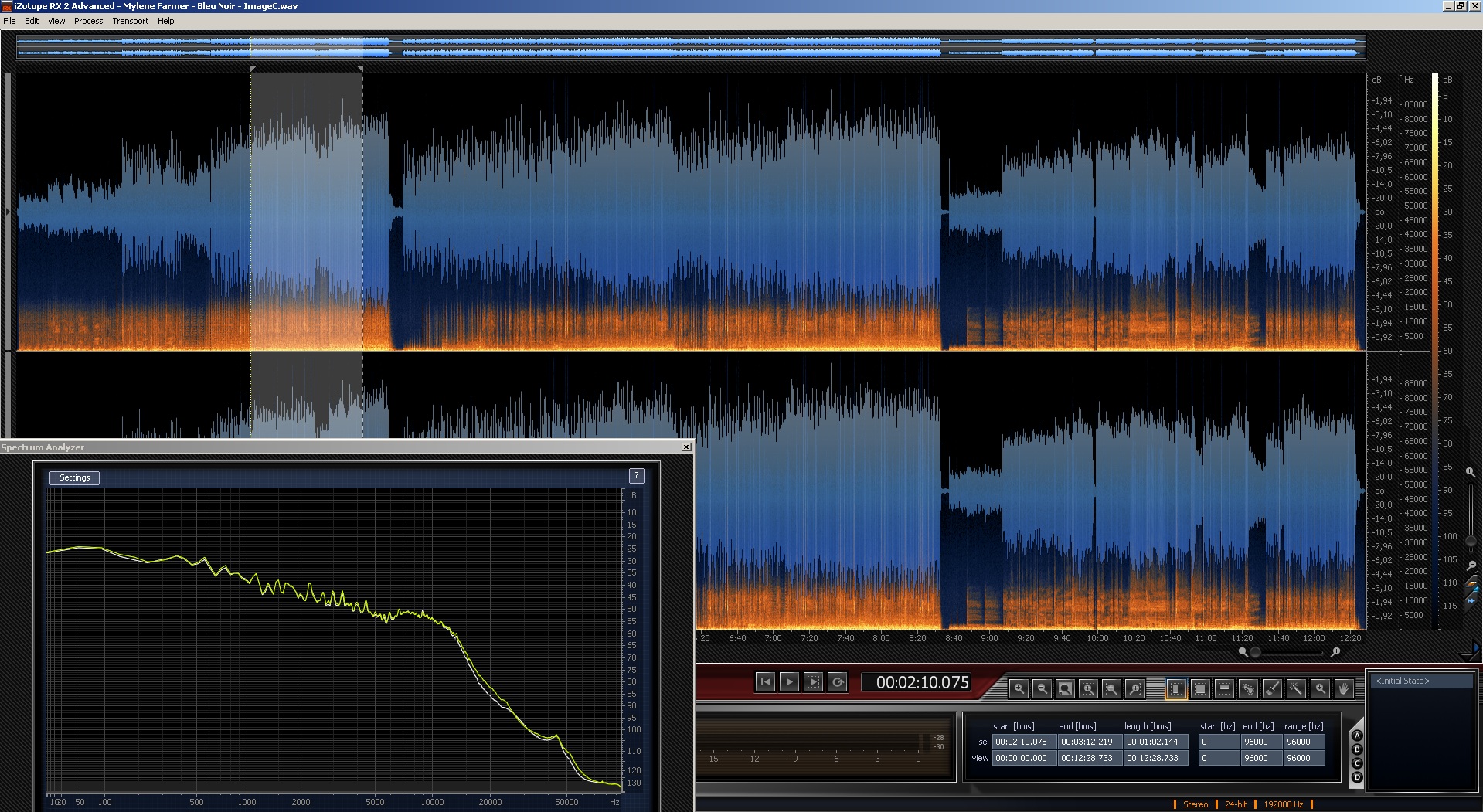
Task: Start playback with the Play button
Action: click(789, 681)
